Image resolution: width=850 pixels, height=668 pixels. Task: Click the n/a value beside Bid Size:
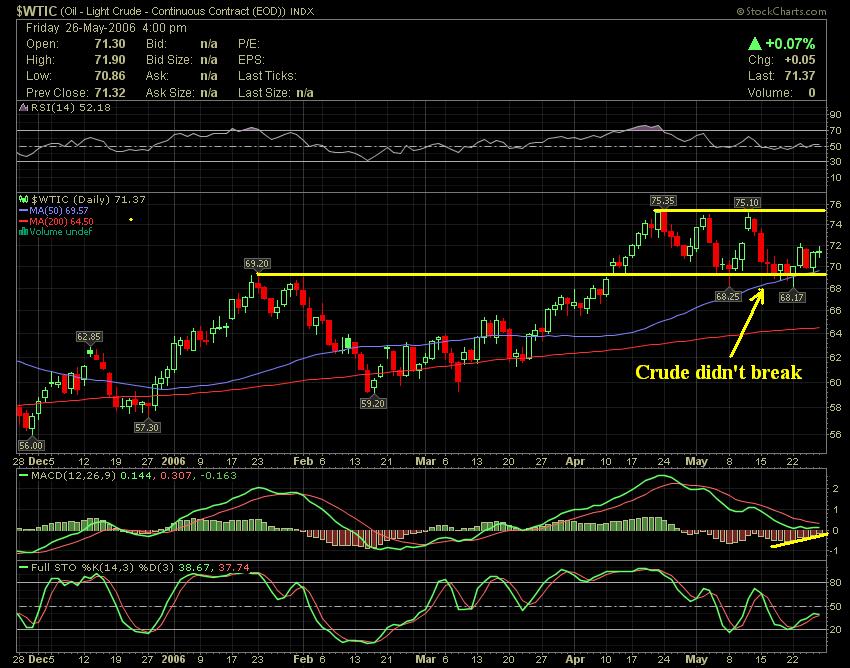tap(209, 60)
